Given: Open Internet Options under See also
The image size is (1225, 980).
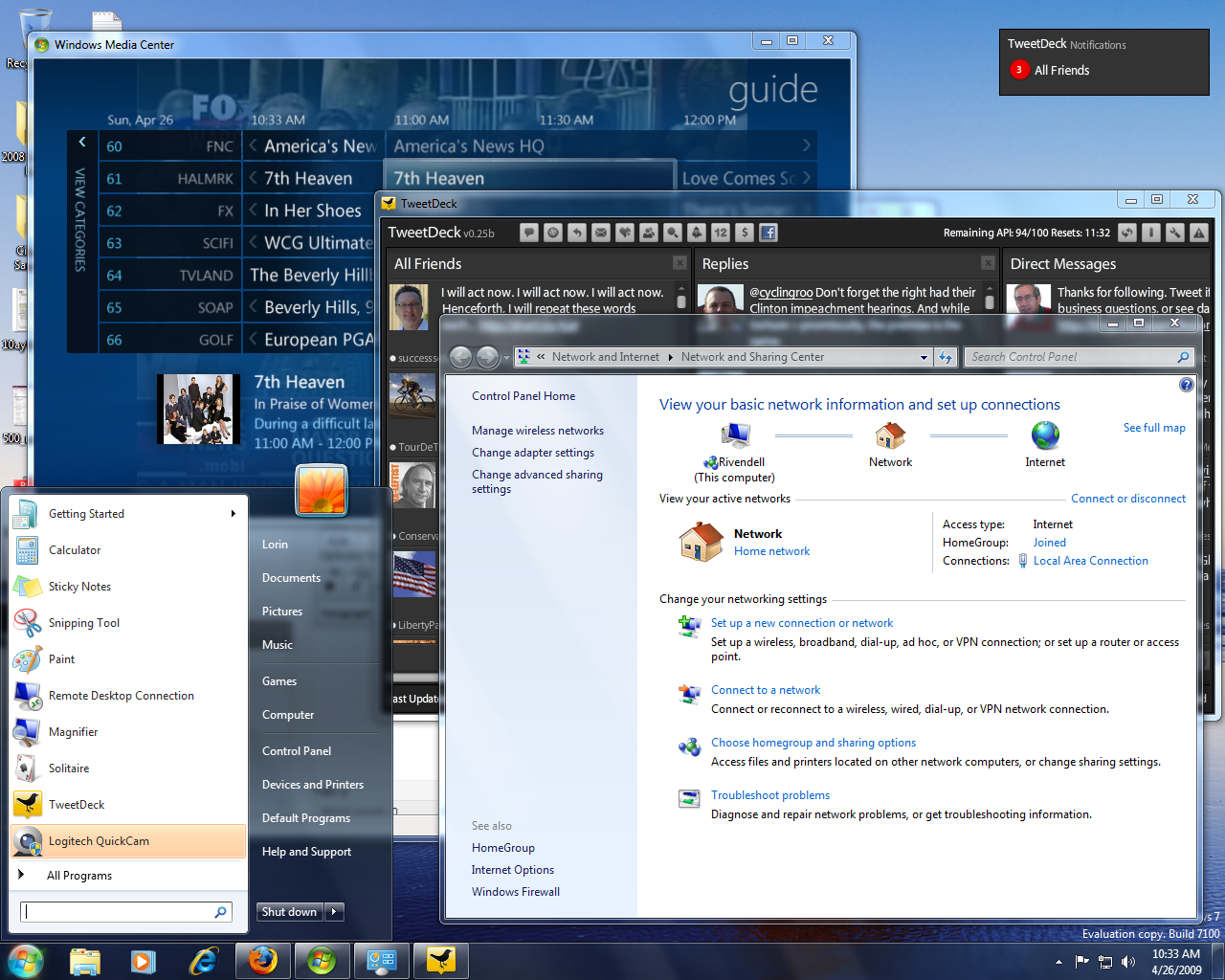Looking at the screenshot, I should coord(513,870).
